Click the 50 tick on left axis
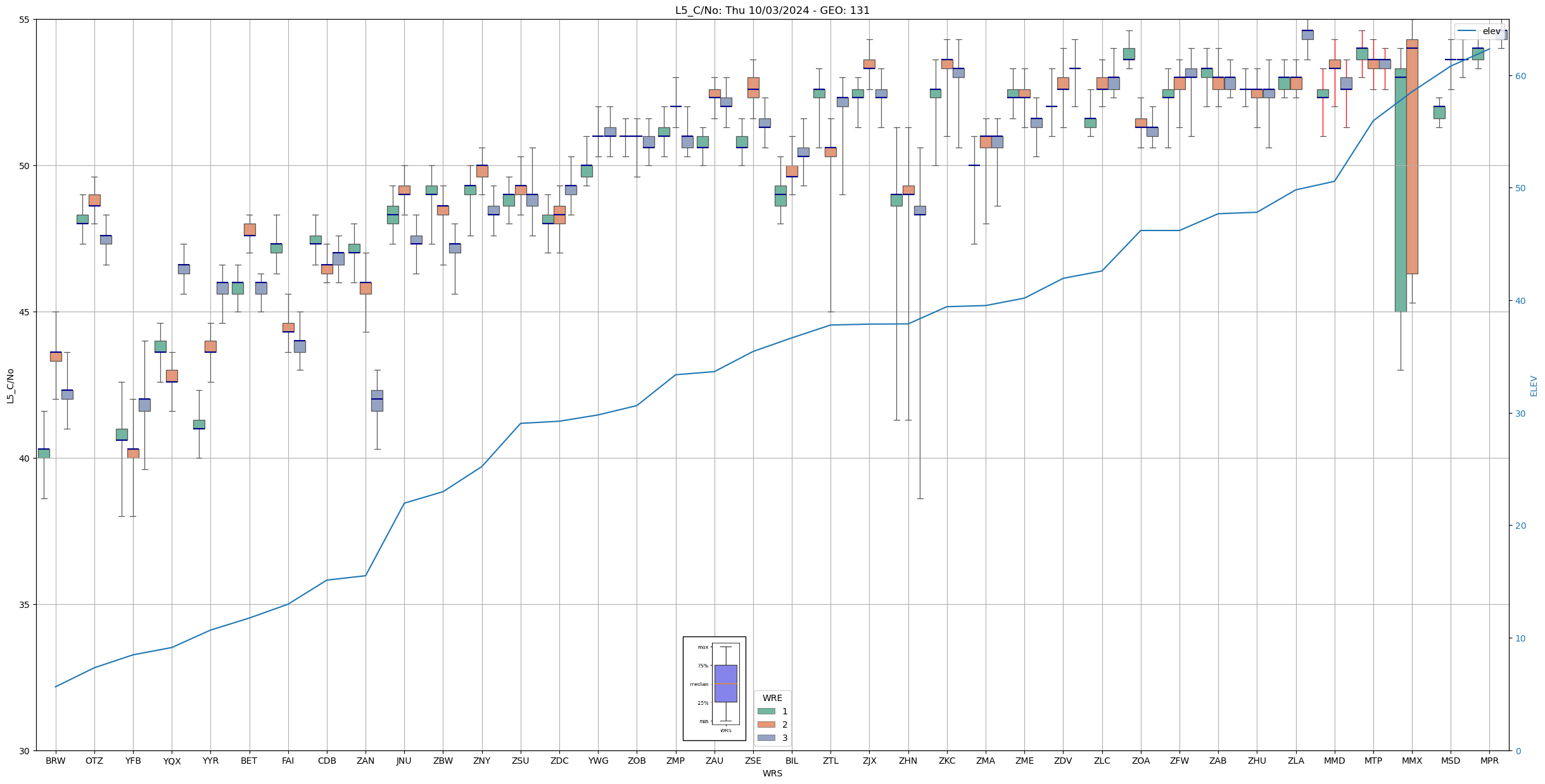The height and width of the screenshot is (784, 1545). 25,166
